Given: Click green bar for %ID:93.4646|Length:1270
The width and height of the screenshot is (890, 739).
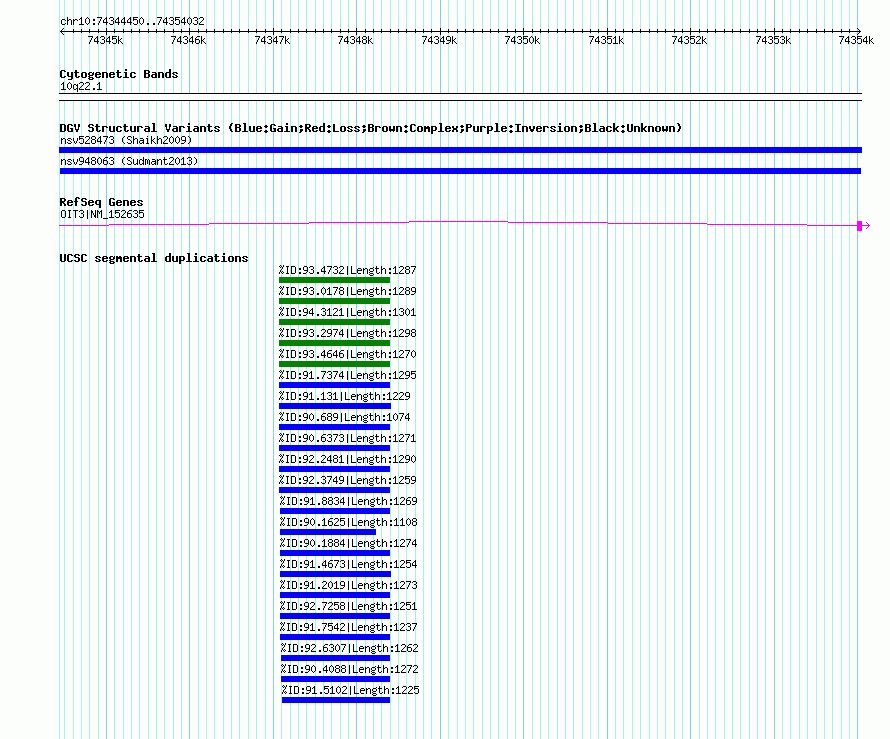Looking at the screenshot, I should tap(334, 364).
